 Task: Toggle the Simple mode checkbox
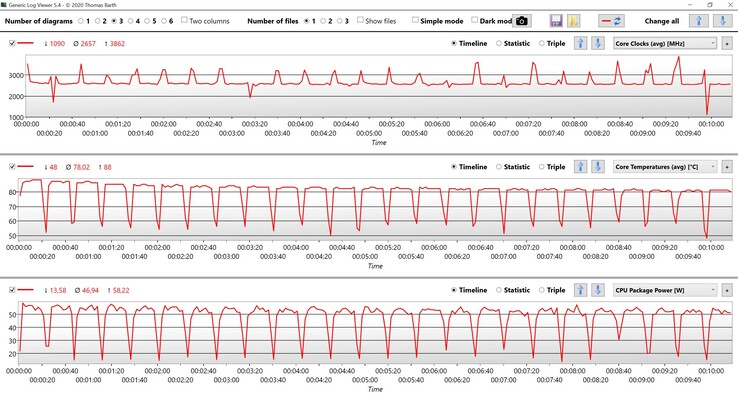click(x=416, y=20)
